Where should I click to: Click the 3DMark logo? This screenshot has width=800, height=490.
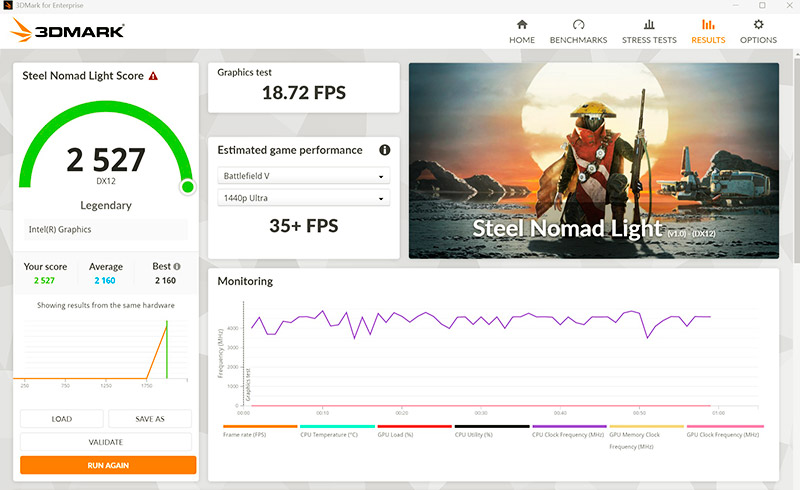[68, 30]
